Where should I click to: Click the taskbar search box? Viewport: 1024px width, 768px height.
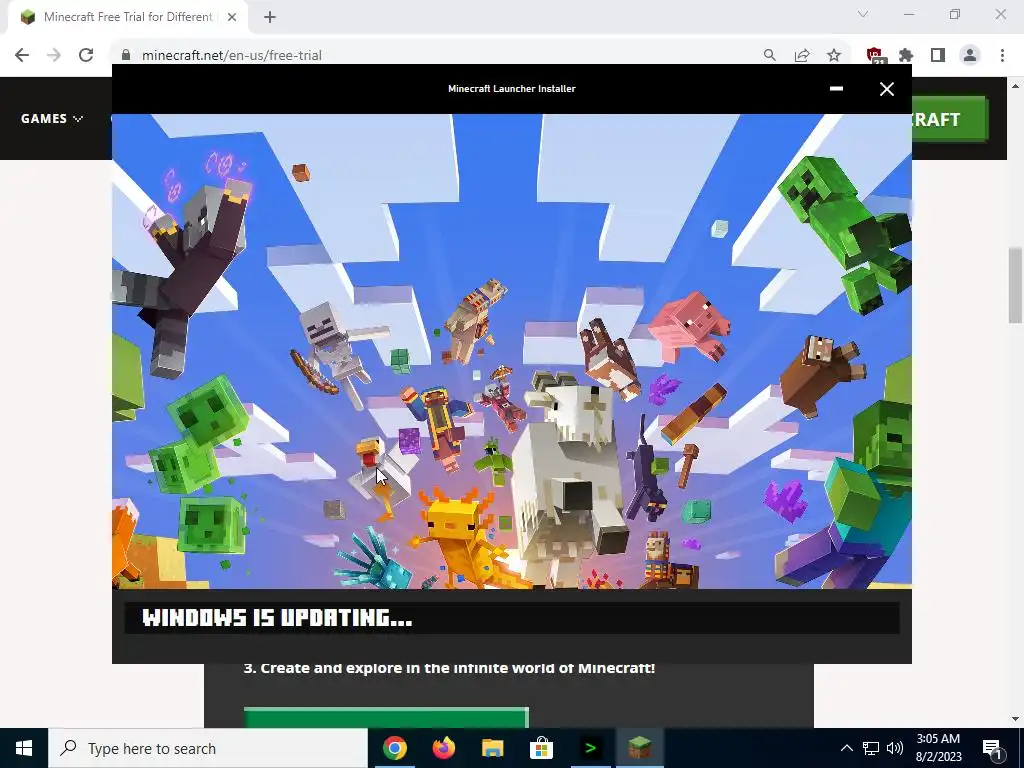click(x=208, y=748)
